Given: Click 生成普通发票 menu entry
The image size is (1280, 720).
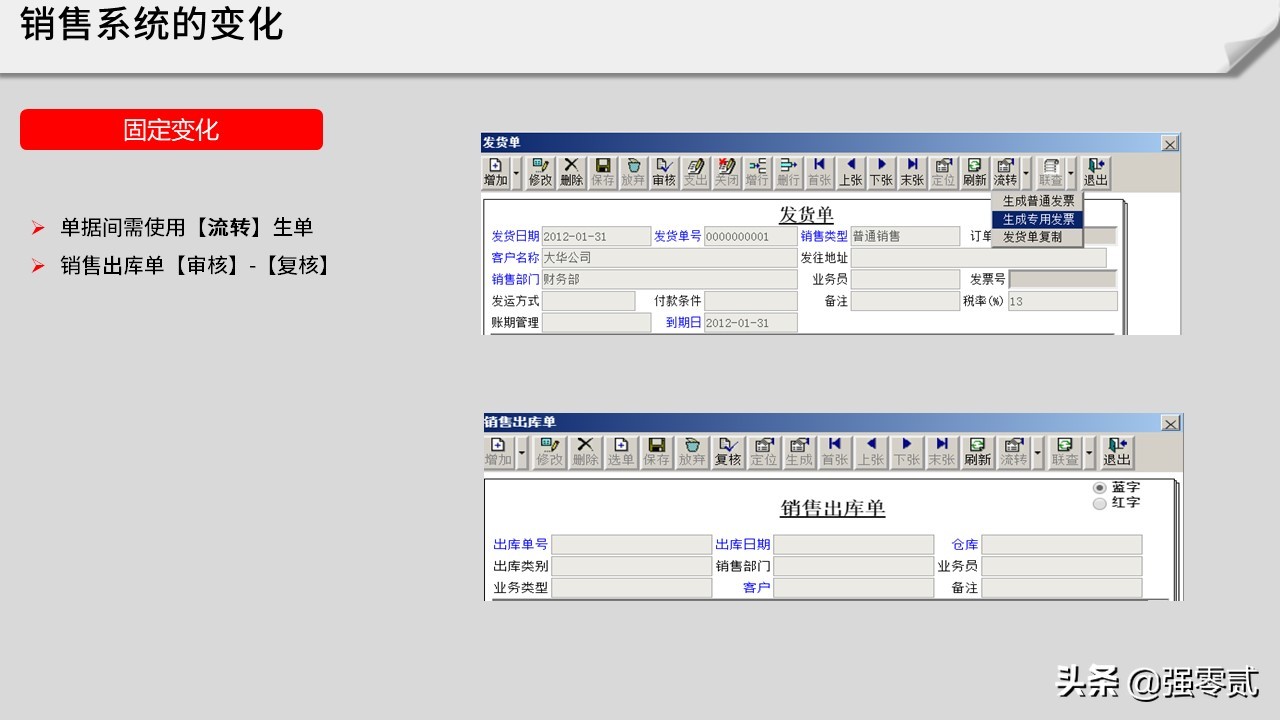Looking at the screenshot, I should [x=1040, y=201].
